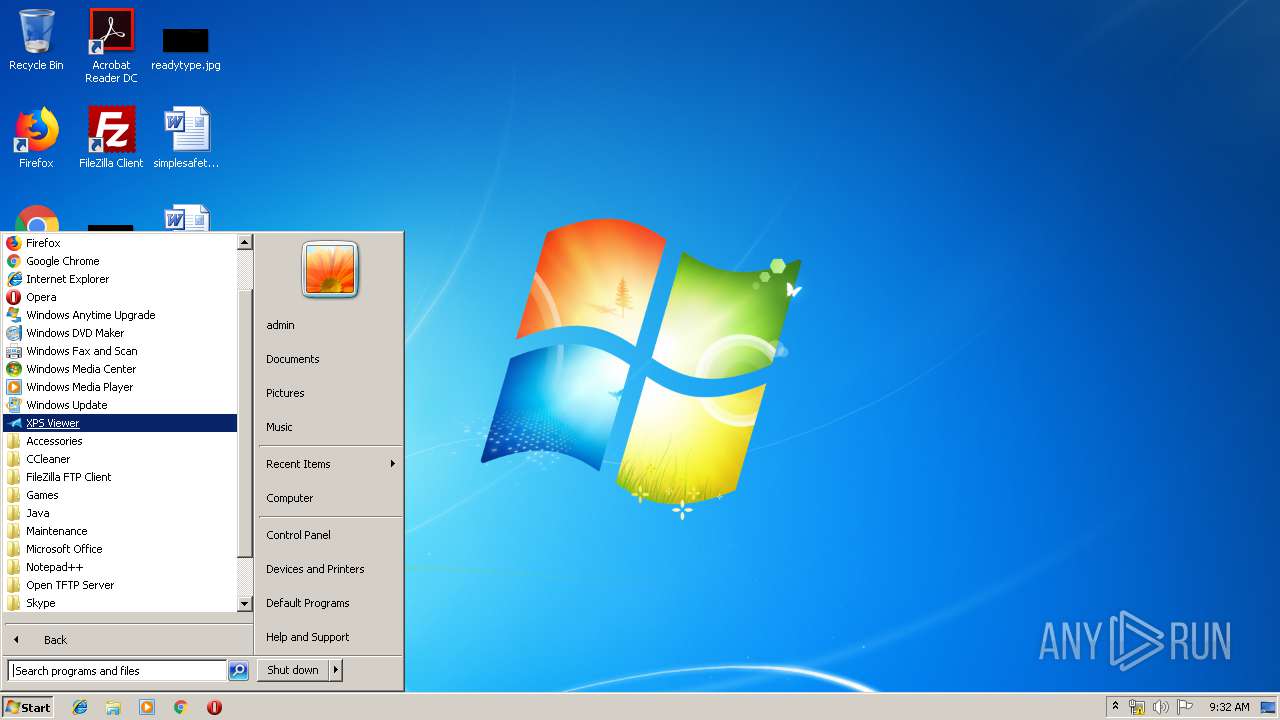Open Control Panel

(330, 535)
